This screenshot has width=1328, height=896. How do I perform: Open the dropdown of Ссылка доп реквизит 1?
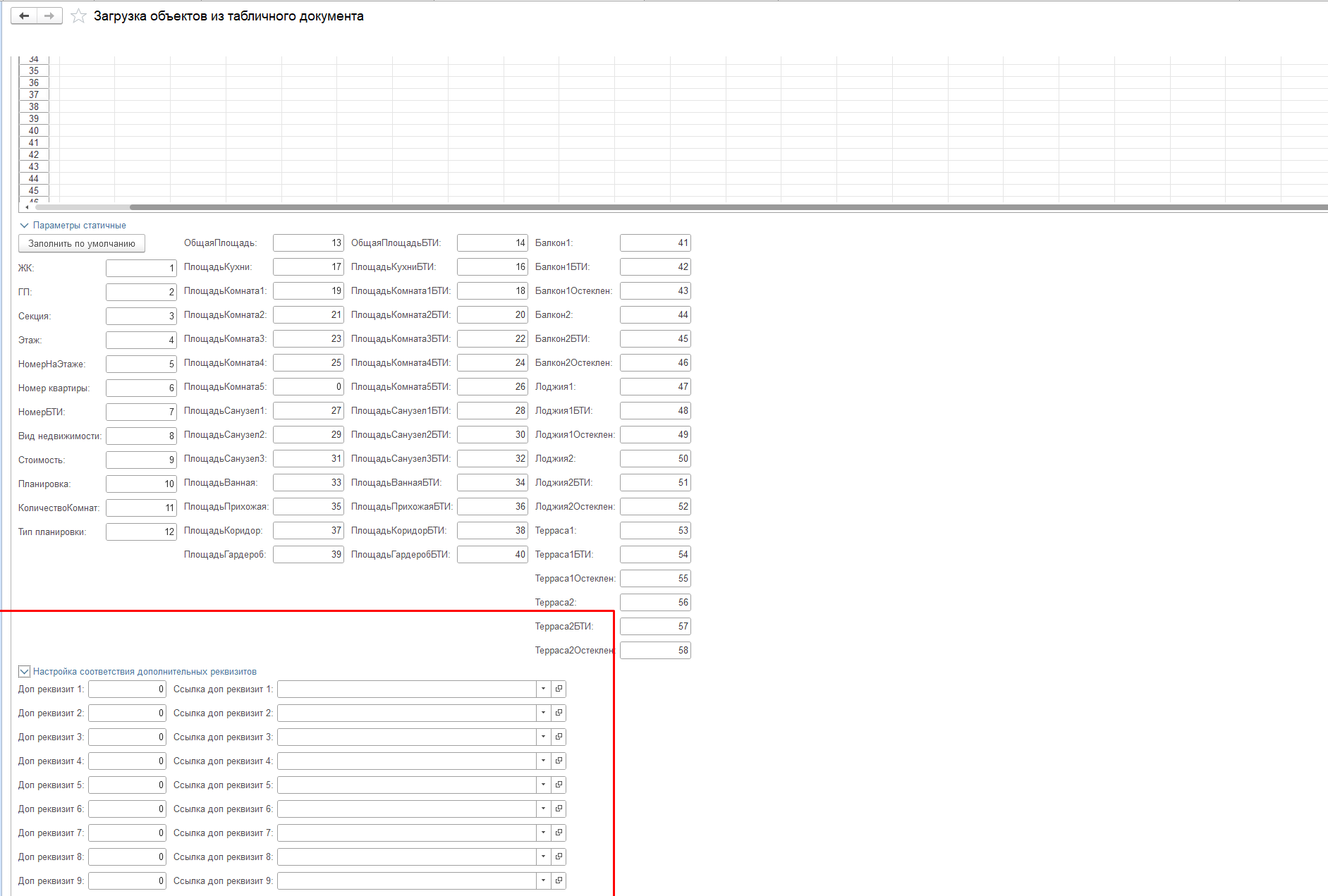tap(543, 689)
